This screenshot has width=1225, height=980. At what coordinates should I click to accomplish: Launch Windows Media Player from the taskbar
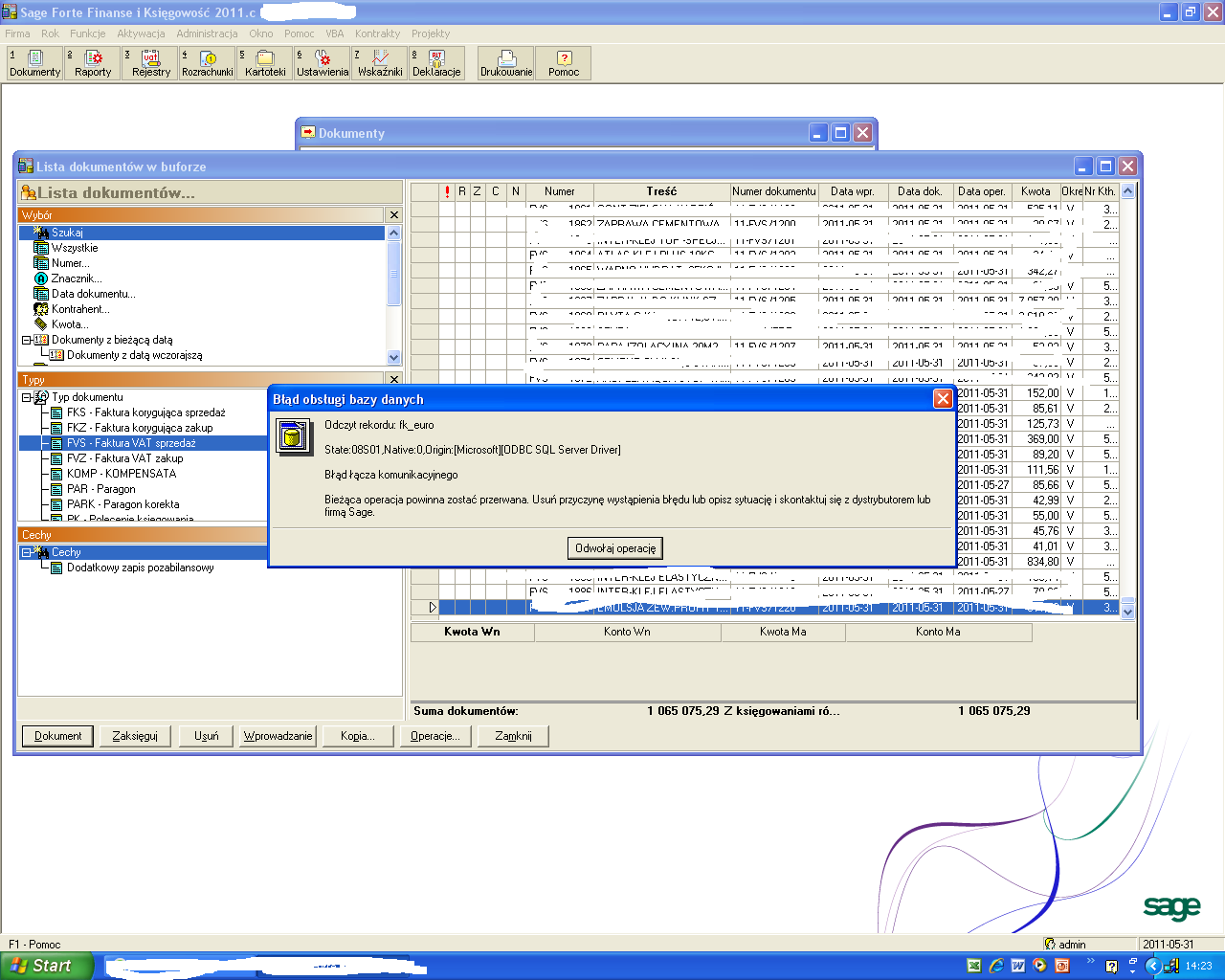[x=1039, y=966]
